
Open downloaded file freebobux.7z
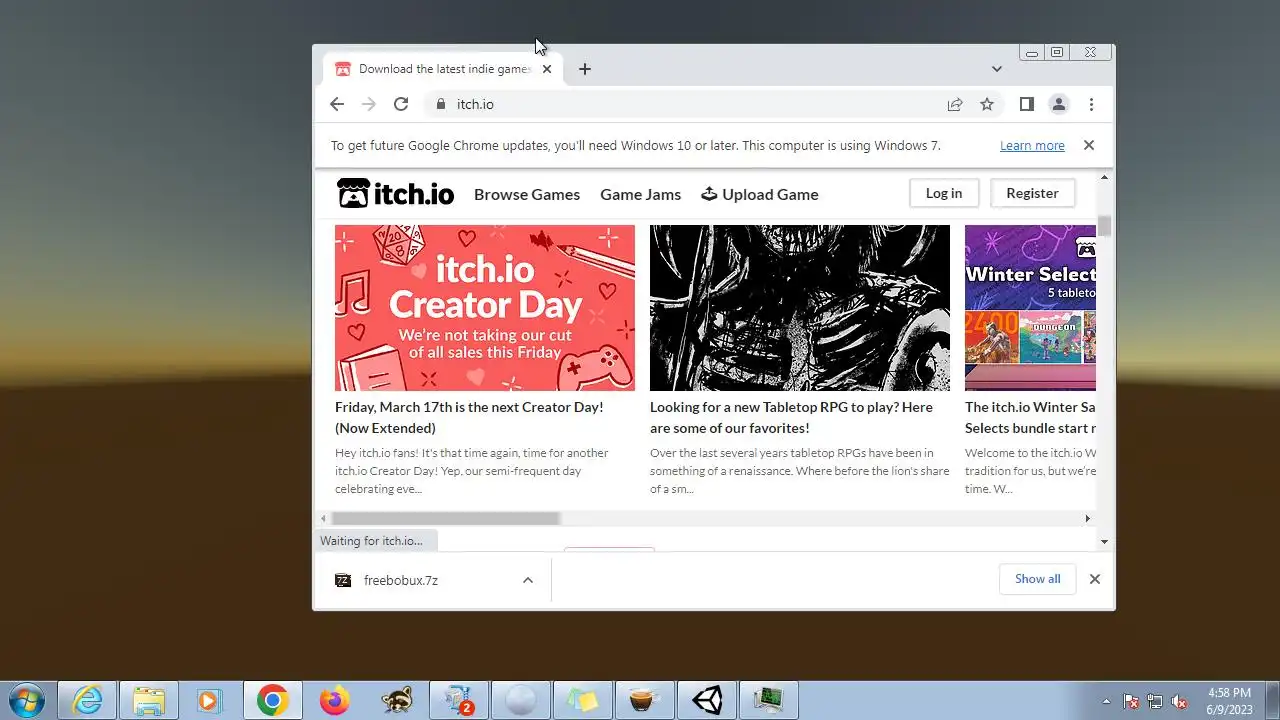pyautogui.click(x=400, y=580)
